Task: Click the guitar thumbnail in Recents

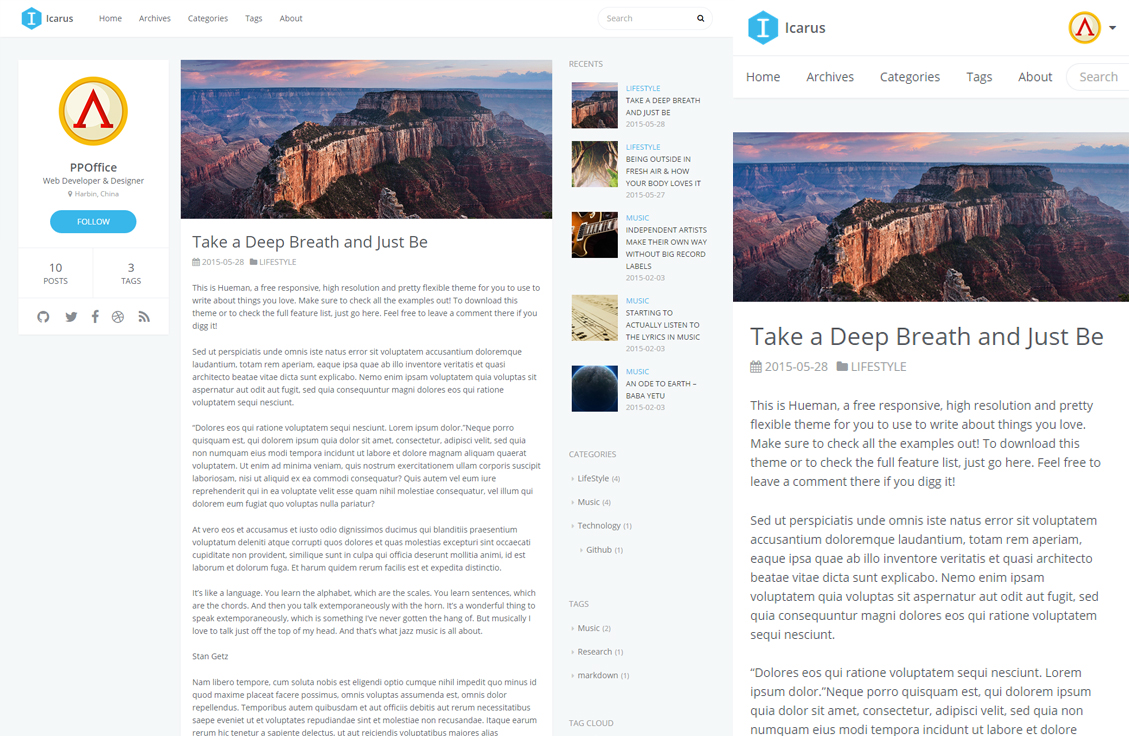Action: click(594, 235)
